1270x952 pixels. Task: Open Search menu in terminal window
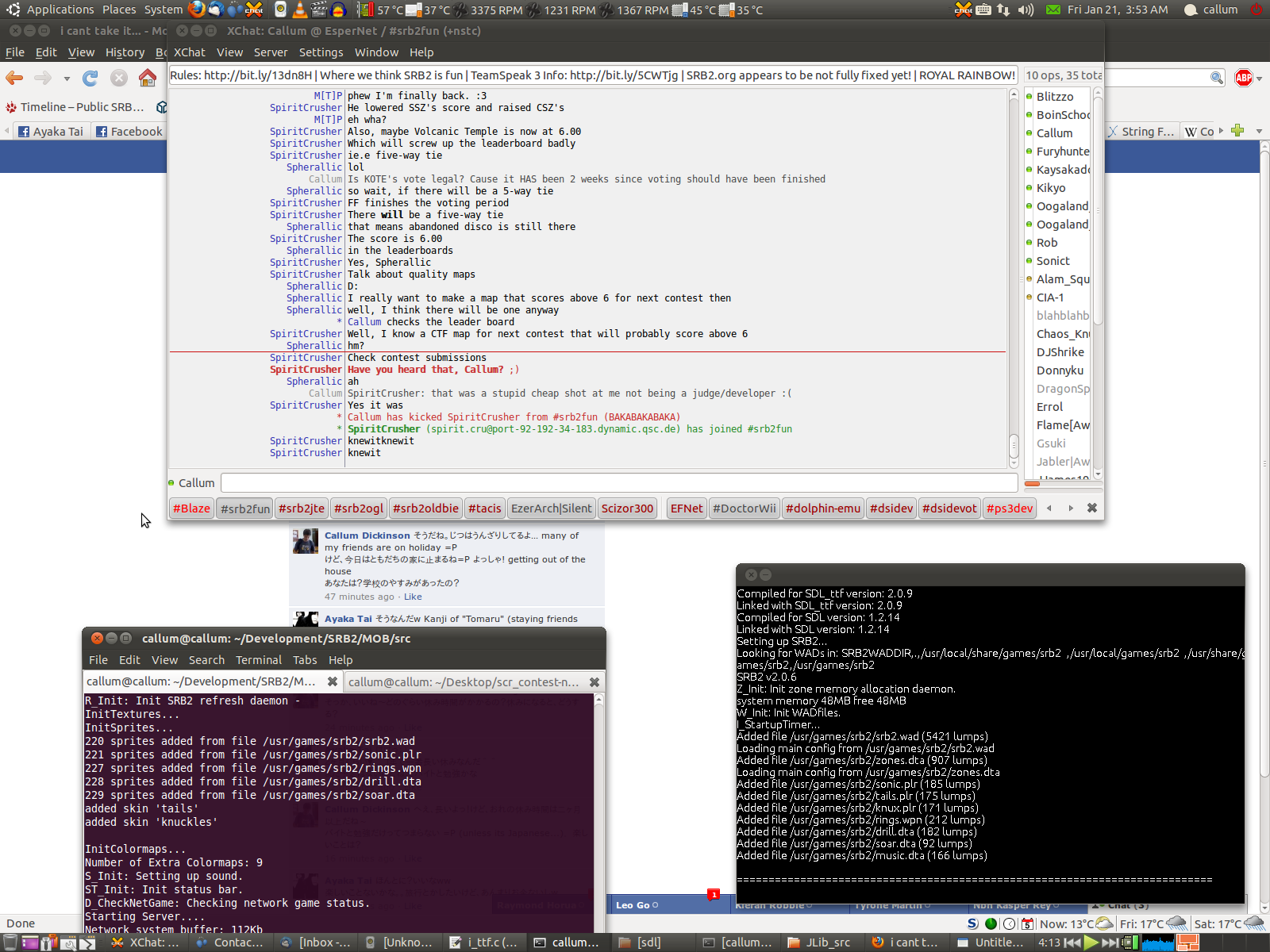pyautogui.click(x=206, y=660)
